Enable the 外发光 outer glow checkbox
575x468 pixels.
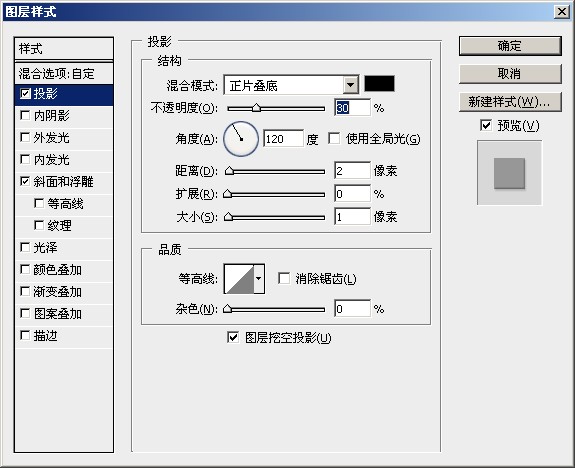pos(25,137)
